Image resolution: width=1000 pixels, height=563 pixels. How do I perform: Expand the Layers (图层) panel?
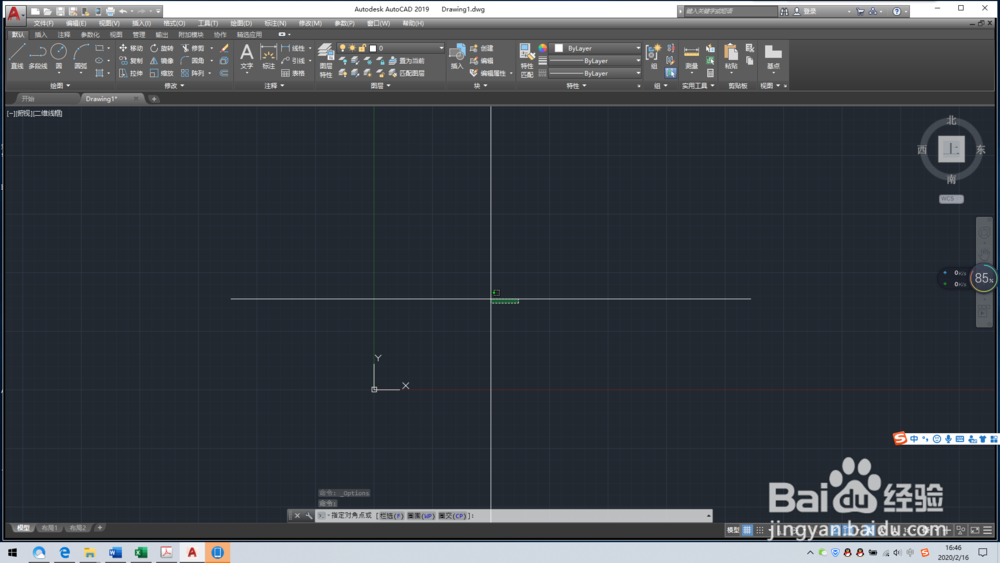pos(380,85)
